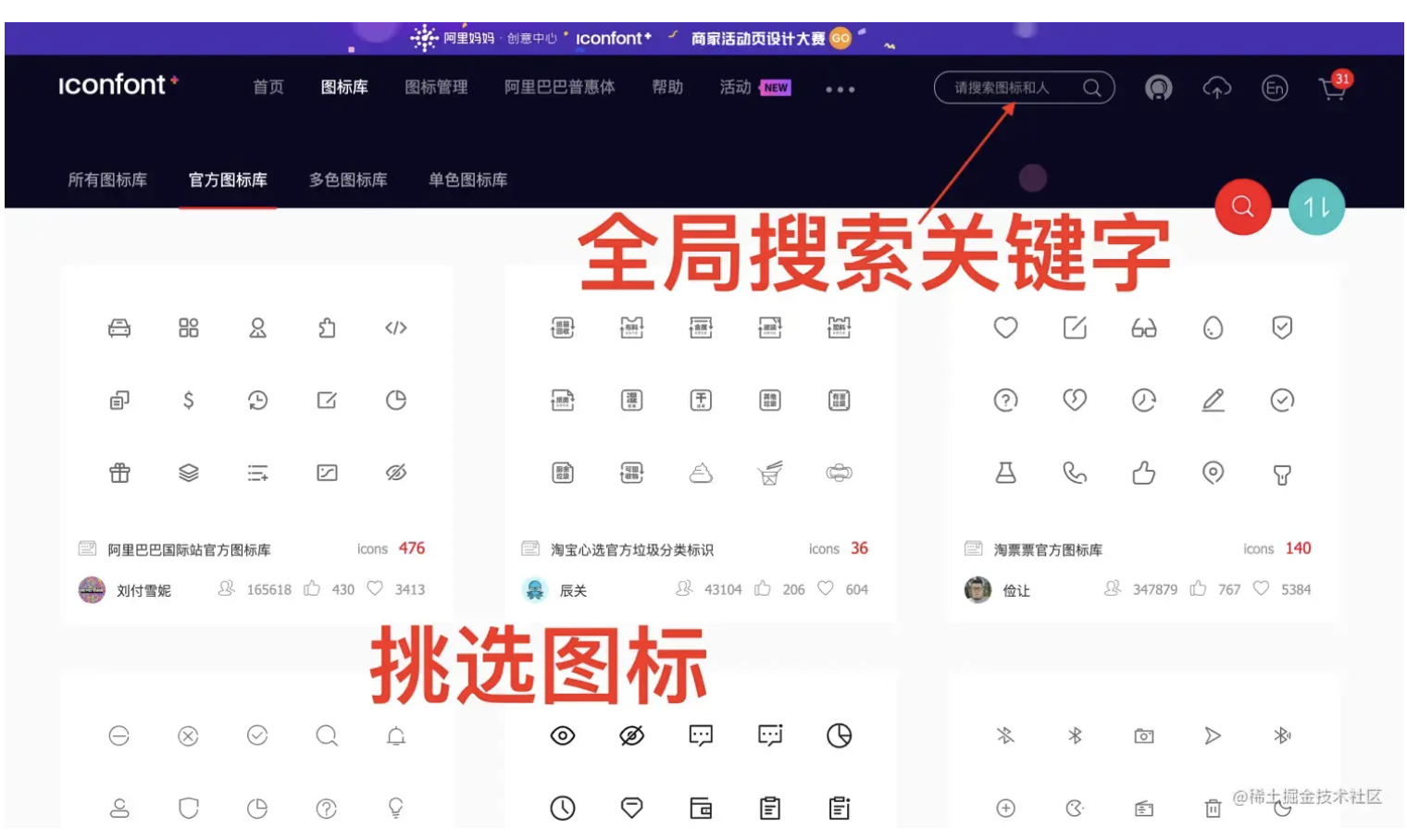Screen dimensions: 1407x840
Task: Click the red round search button
Action: (1242, 206)
